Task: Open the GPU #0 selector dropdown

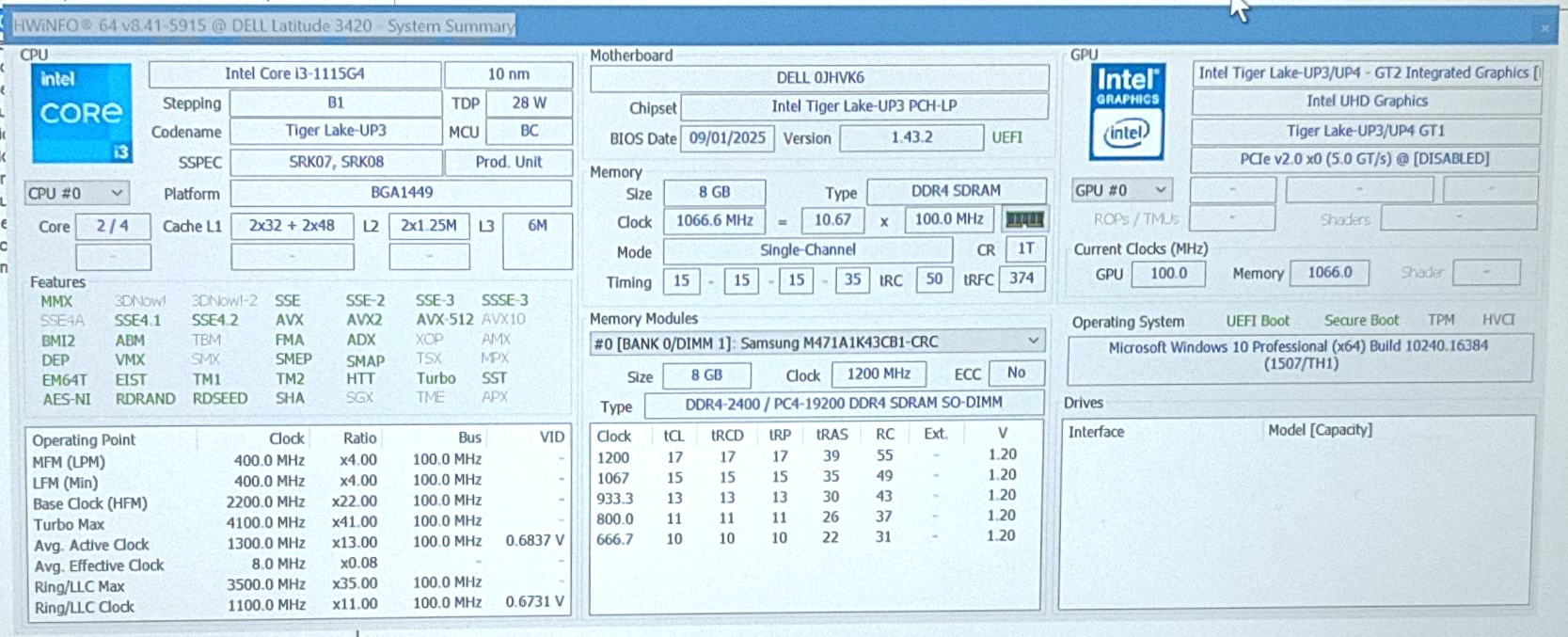Action: [1122, 190]
